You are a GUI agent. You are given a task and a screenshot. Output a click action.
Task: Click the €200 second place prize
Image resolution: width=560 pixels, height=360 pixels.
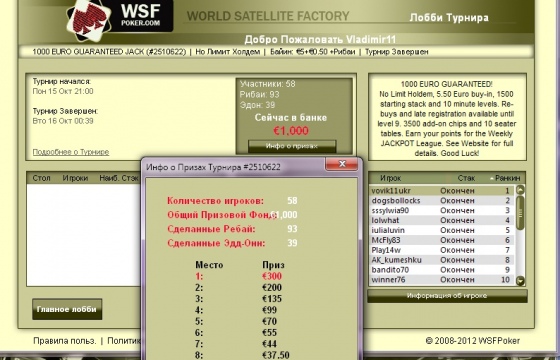pyautogui.click(x=272, y=288)
